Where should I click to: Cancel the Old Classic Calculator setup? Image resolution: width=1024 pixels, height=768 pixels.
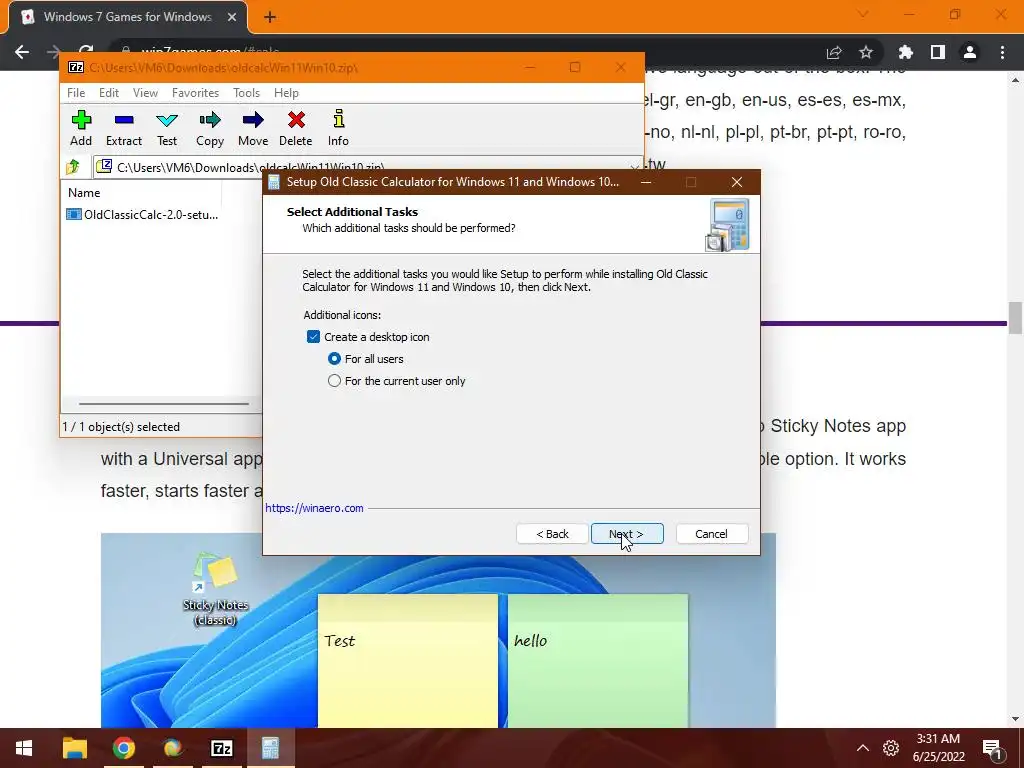click(x=712, y=534)
